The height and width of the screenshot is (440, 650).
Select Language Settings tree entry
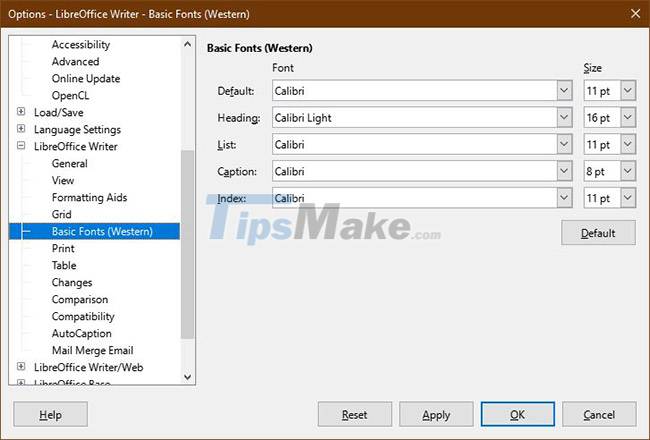click(x=78, y=129)
